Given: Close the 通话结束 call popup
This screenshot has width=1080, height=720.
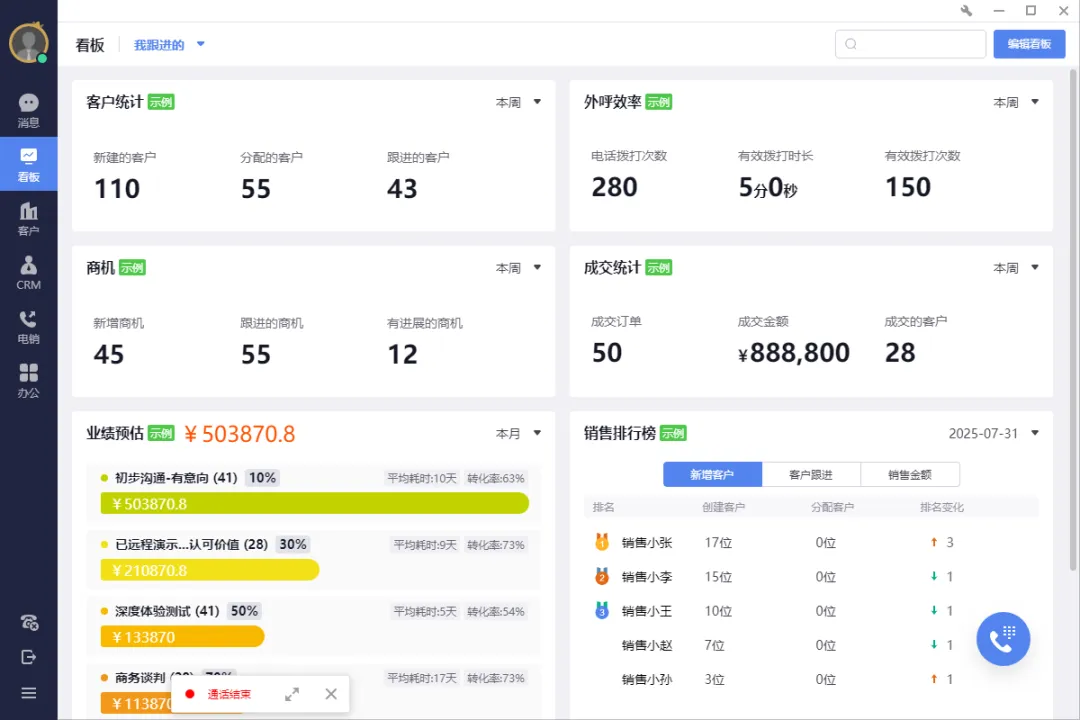Looking at the screenshot, I should tap(331, 694).
